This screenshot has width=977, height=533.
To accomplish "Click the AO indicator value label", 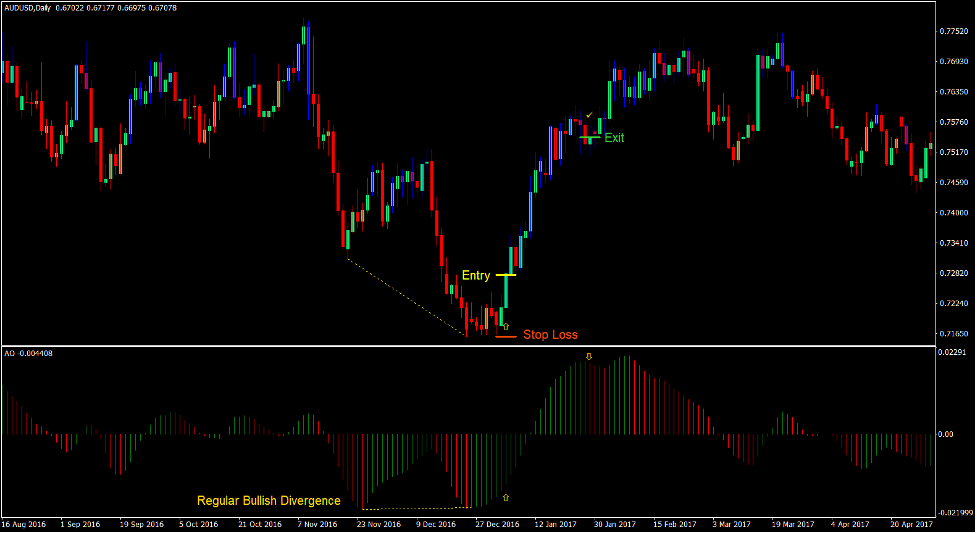I will coord(27,353).
